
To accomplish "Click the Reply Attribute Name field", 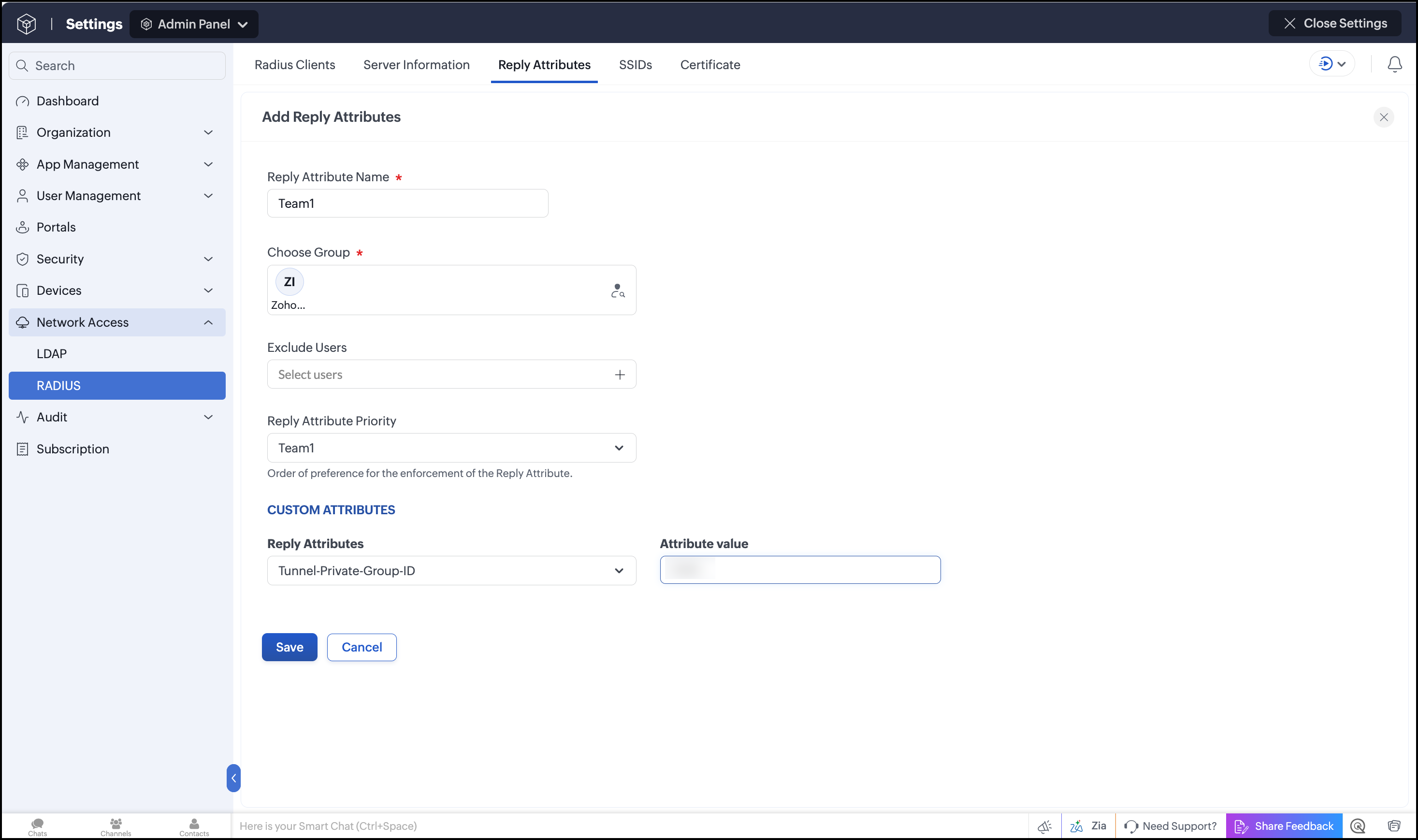I will (407, 203).
